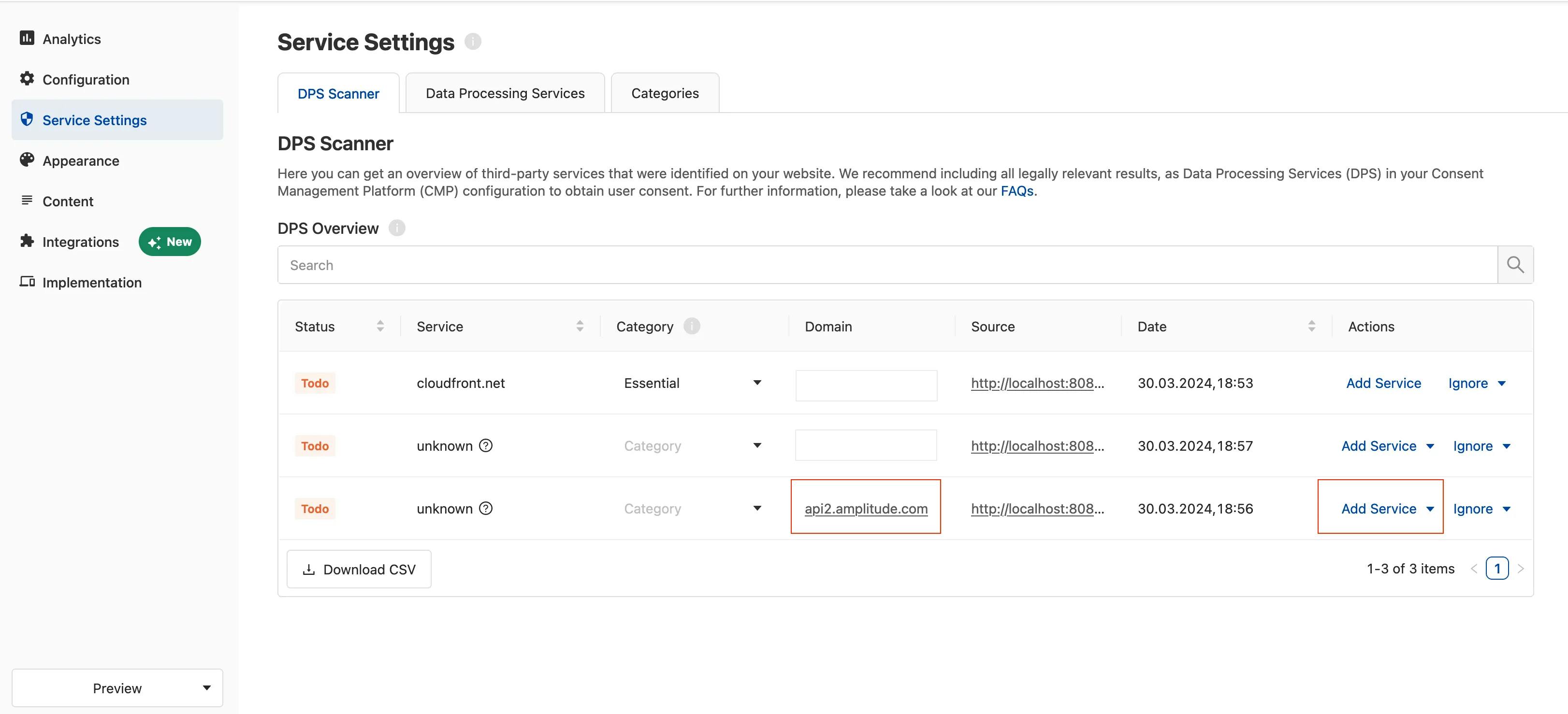Open the api2.amplitude.com domain link
The image size is (1568, 714).
click(x=866, y=508)
